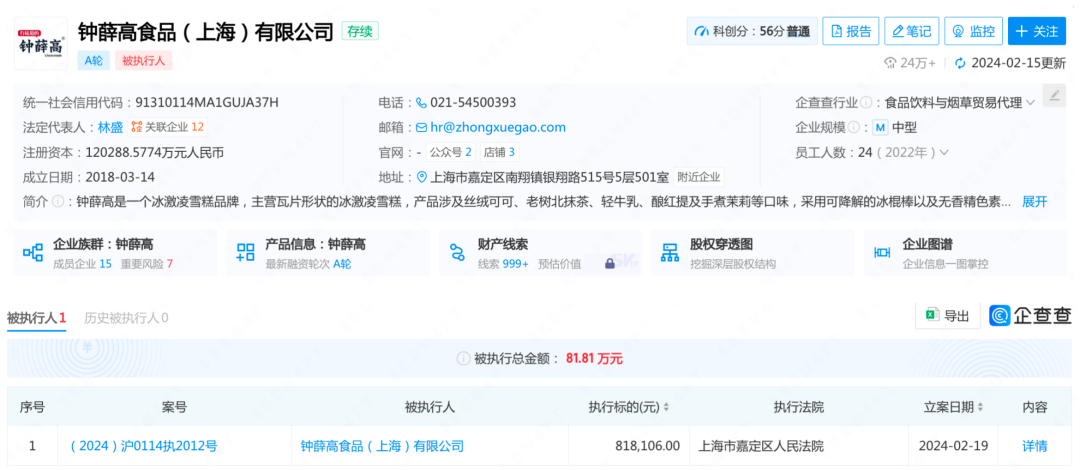
Task: Export the table with 导出 button
Action: tap(947, 316)
